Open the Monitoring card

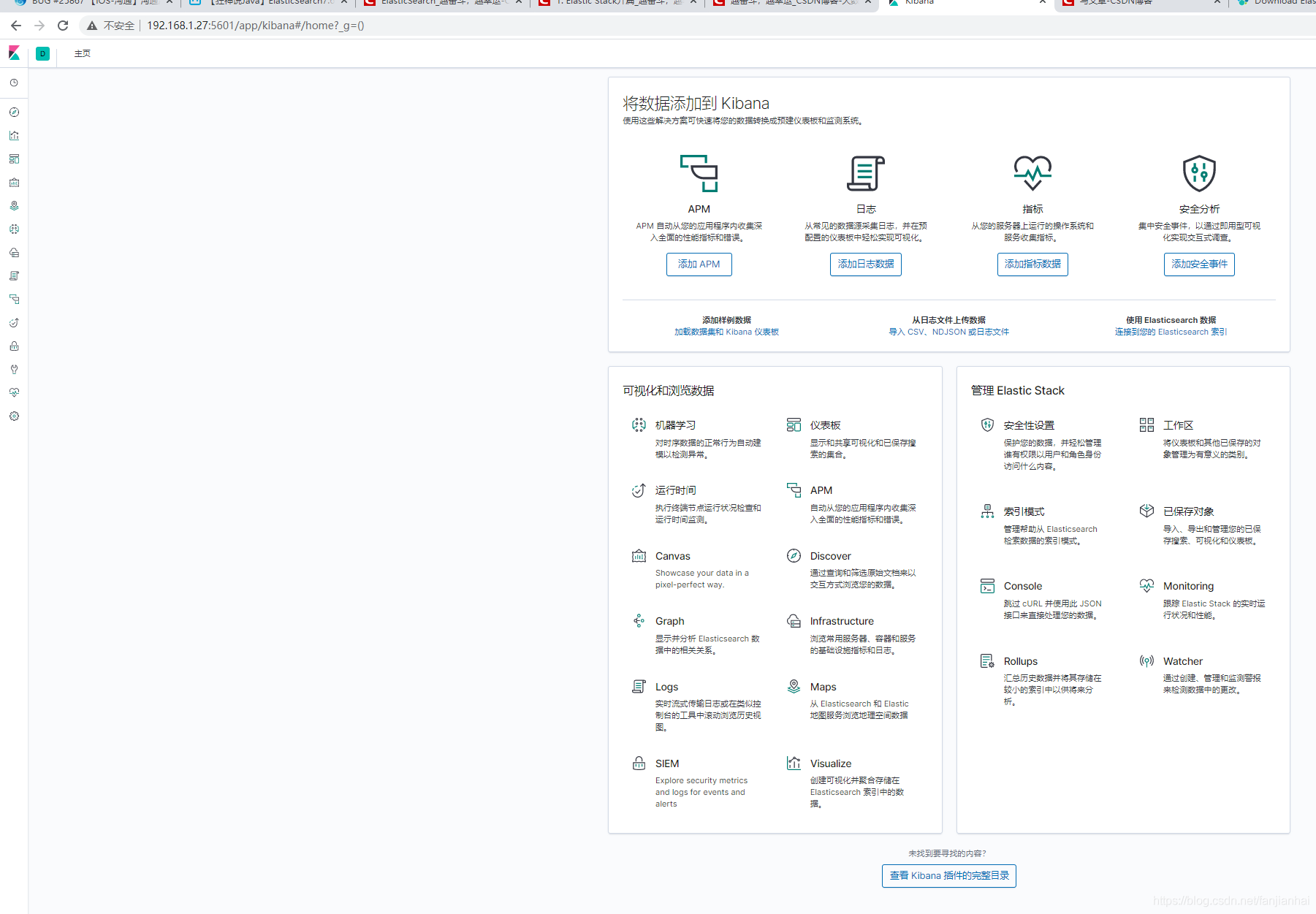(1203, 600)
